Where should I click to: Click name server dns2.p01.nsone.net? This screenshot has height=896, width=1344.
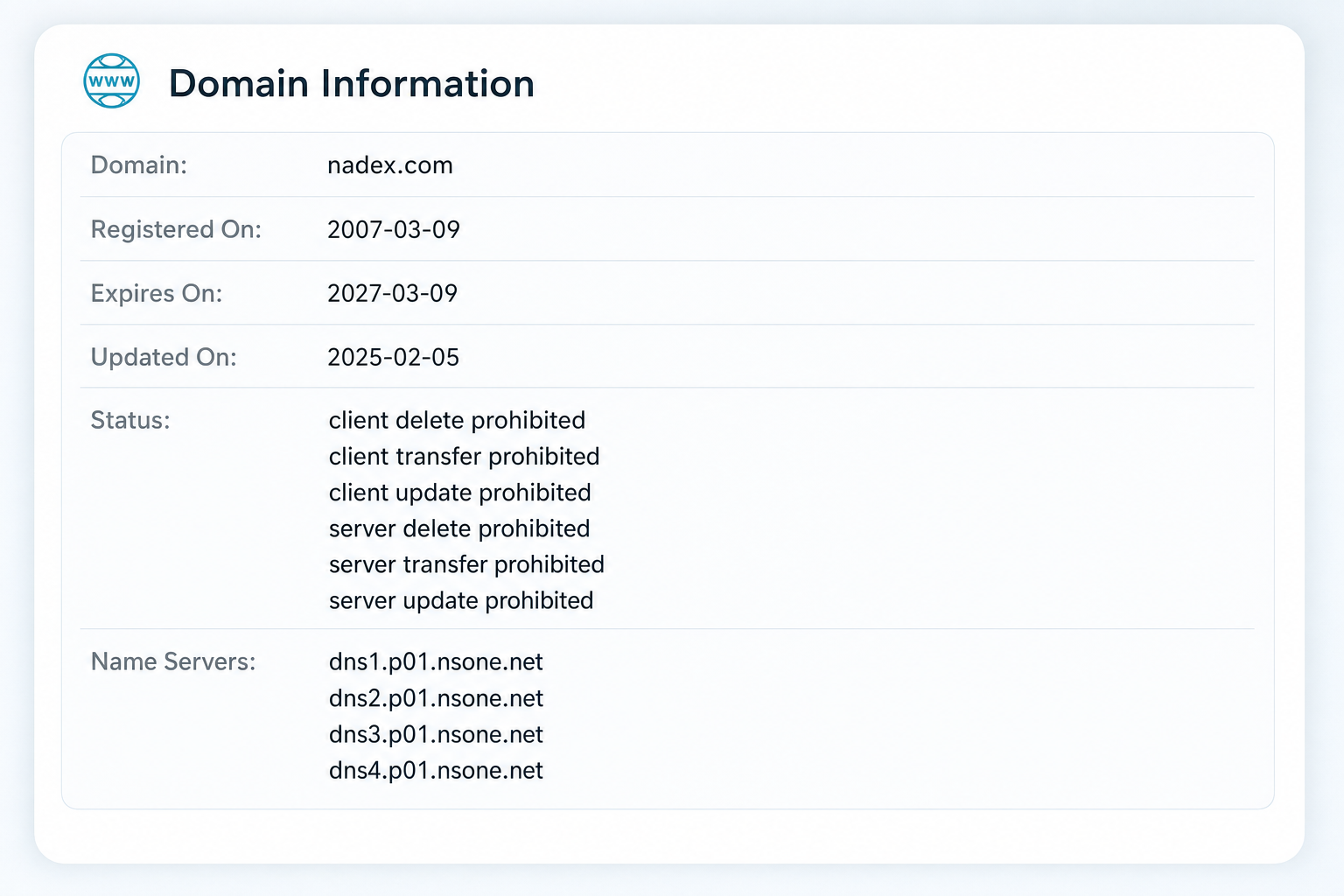[436, 698]
